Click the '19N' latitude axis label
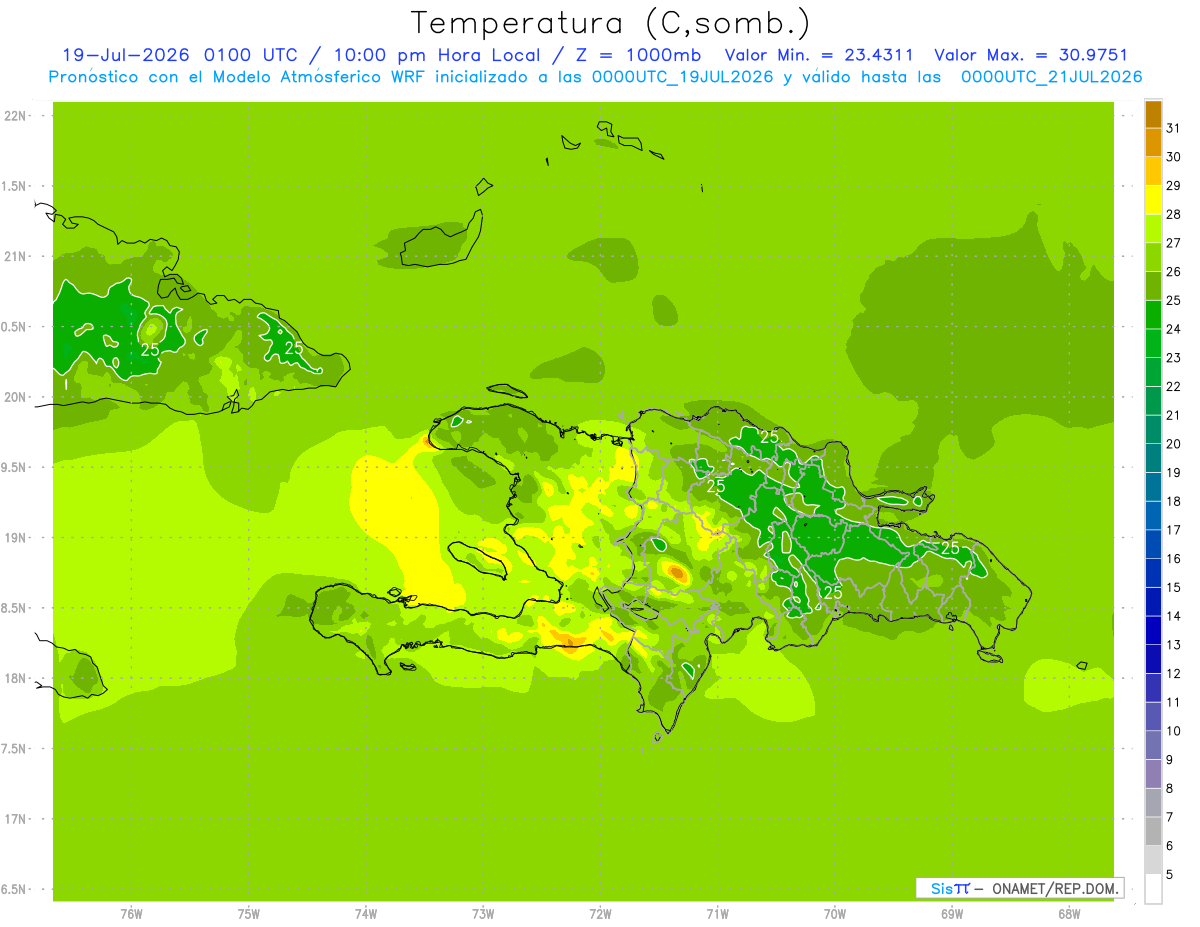 [x=15, y=538]
